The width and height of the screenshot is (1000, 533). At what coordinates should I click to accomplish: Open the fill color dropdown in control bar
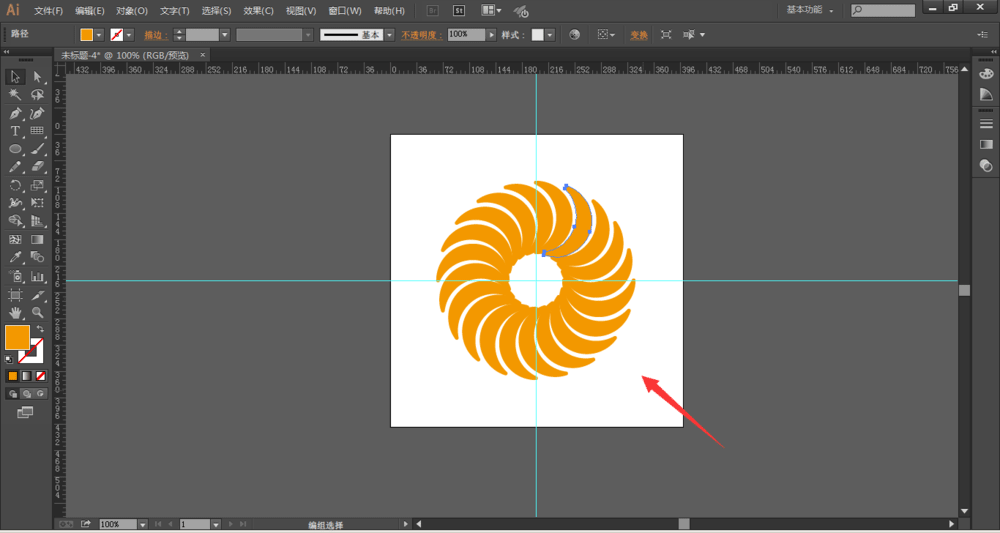(x=99, y=35)
